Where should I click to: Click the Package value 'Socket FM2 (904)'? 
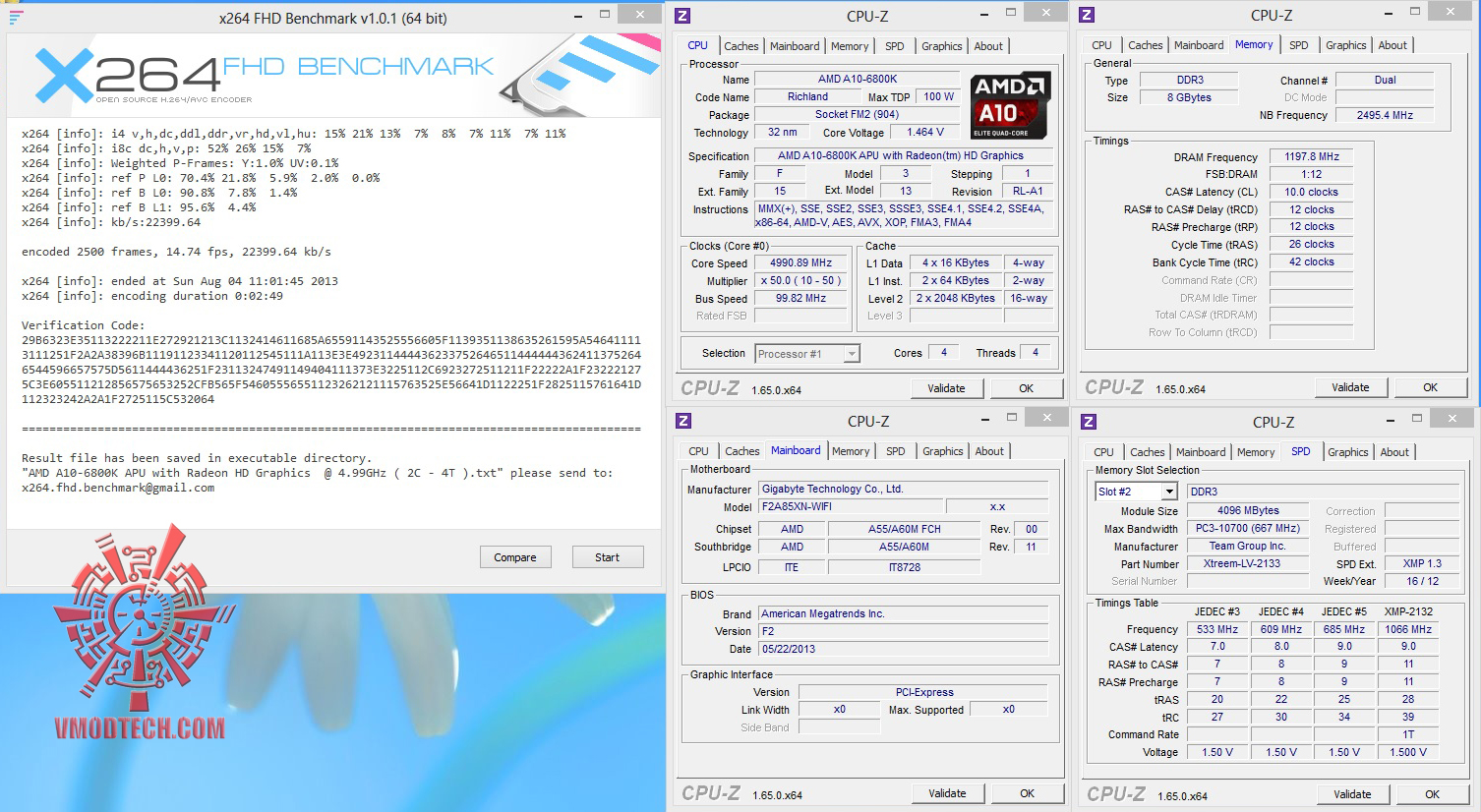[x=858, y=115]
